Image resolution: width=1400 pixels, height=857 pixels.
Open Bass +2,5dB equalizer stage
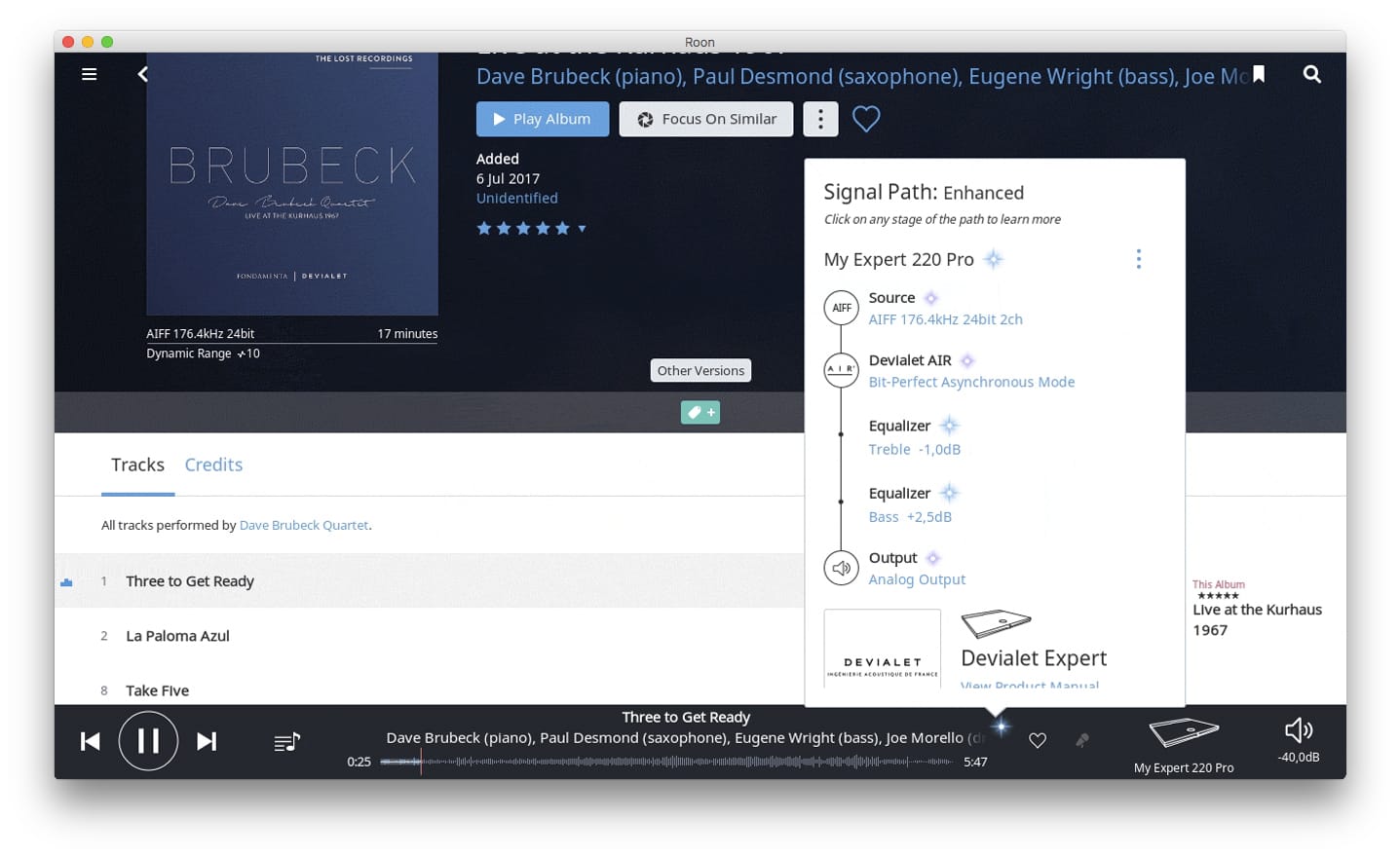point(910,517)
